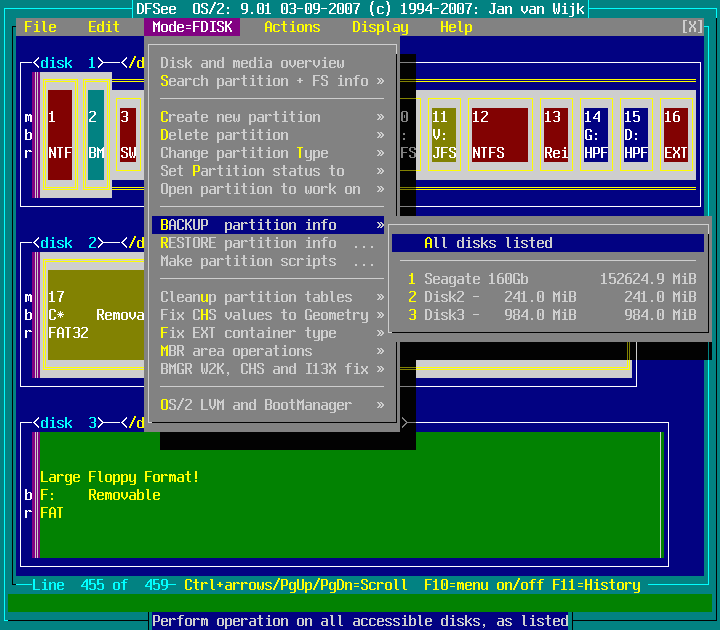This screenshot has width=720, height=630.
Task: Select partition 16 EXT block
Action: (x=676, y=135)
